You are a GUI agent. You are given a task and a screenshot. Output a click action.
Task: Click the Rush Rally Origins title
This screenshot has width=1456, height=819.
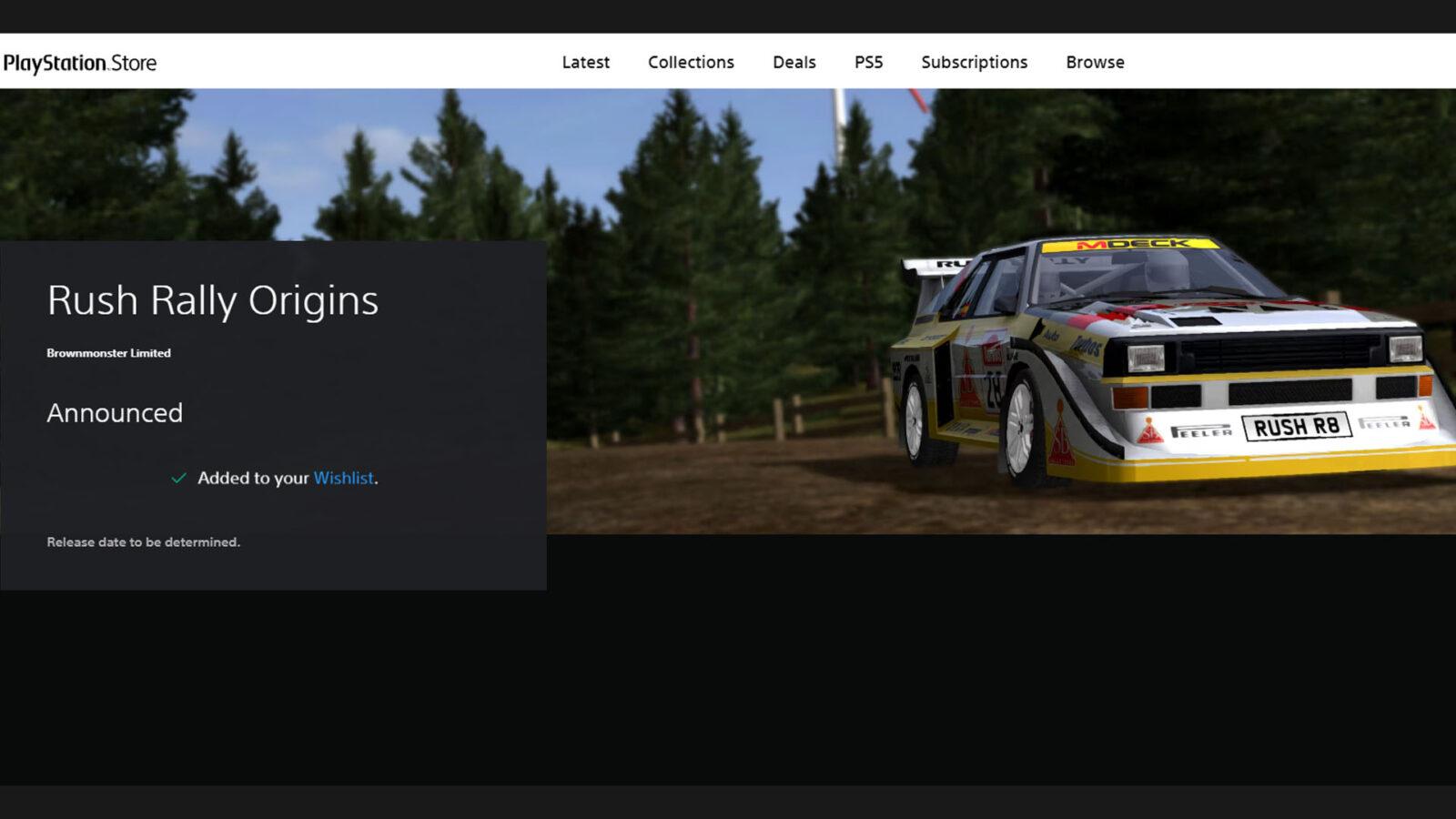tap(213, 300)
